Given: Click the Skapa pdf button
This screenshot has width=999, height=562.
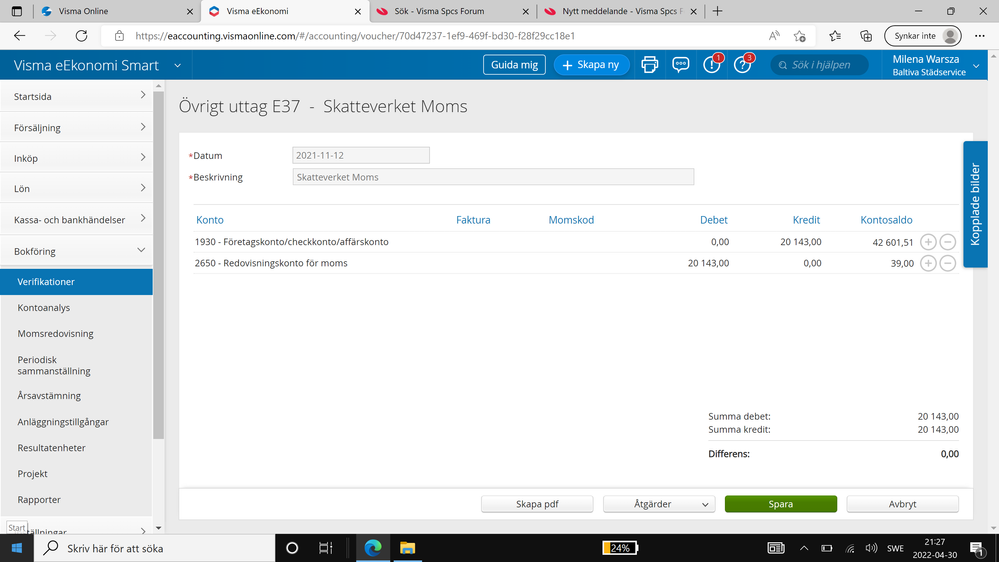Looking at the screenshot, I should (x=537, y=504).
